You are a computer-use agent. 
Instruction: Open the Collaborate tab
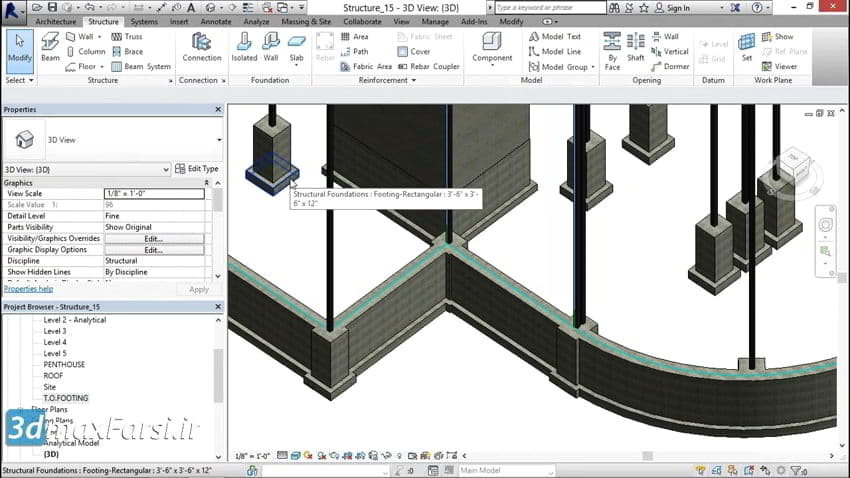362,22
